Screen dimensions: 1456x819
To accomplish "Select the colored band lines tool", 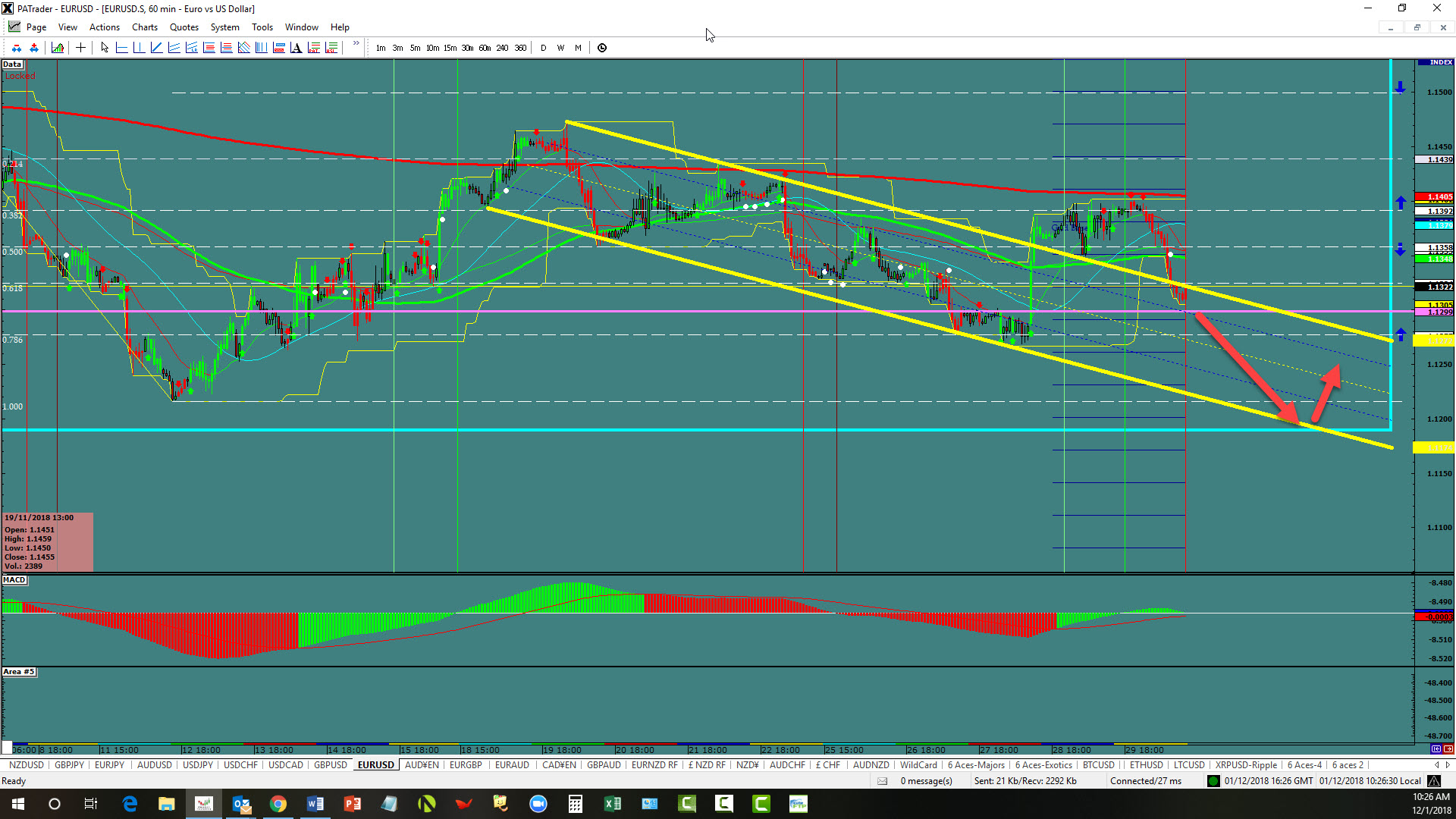I will coord(278,48).
